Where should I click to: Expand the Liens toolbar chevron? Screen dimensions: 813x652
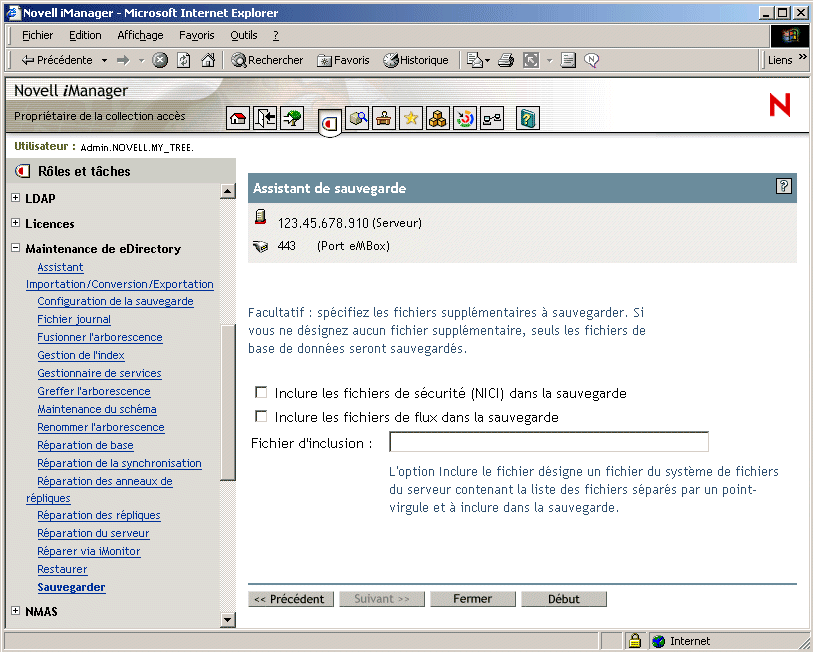(803, 56)
